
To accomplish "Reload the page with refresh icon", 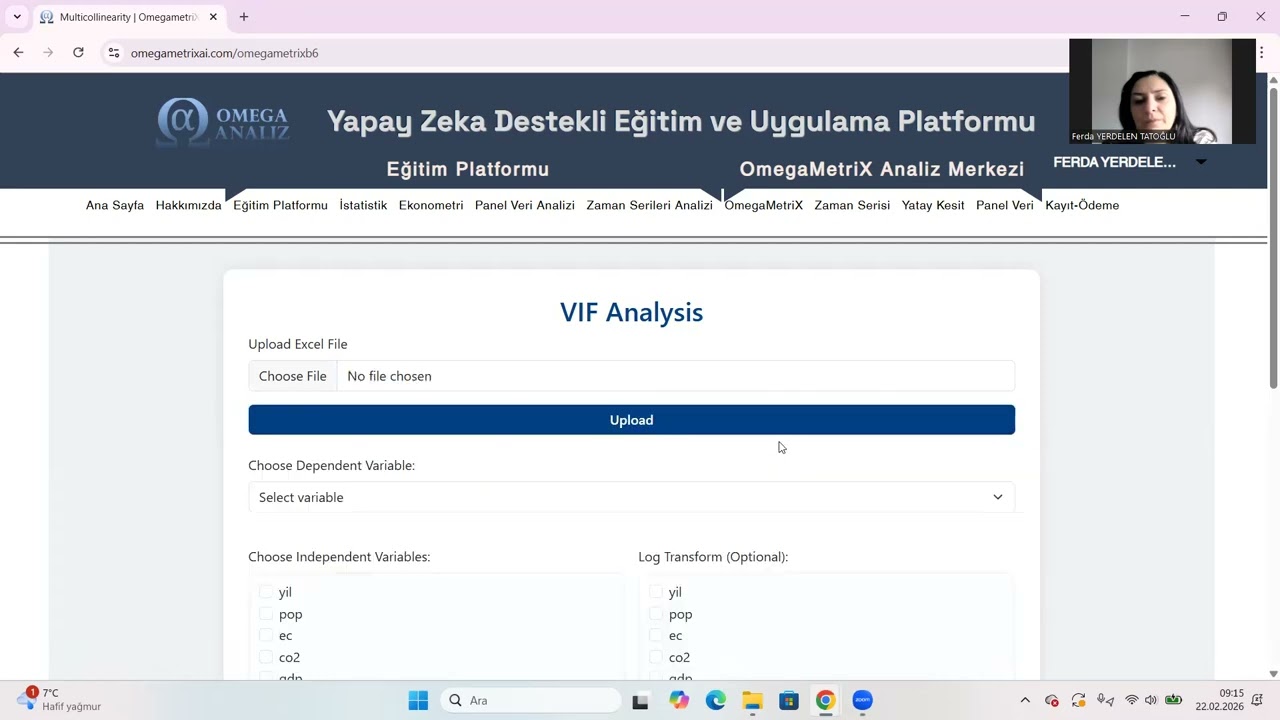I will coord(78,52).
